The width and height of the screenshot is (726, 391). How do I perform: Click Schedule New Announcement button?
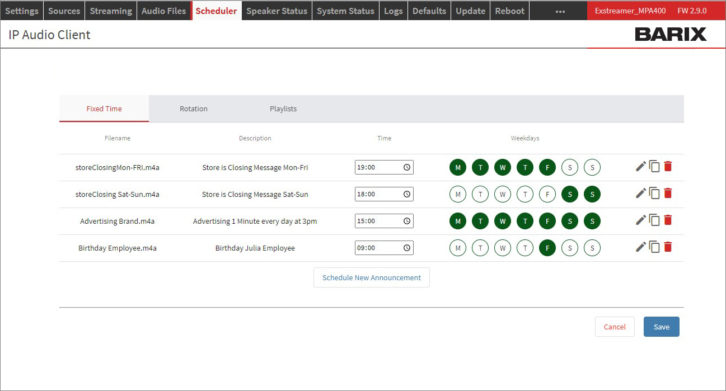point(371,277)
